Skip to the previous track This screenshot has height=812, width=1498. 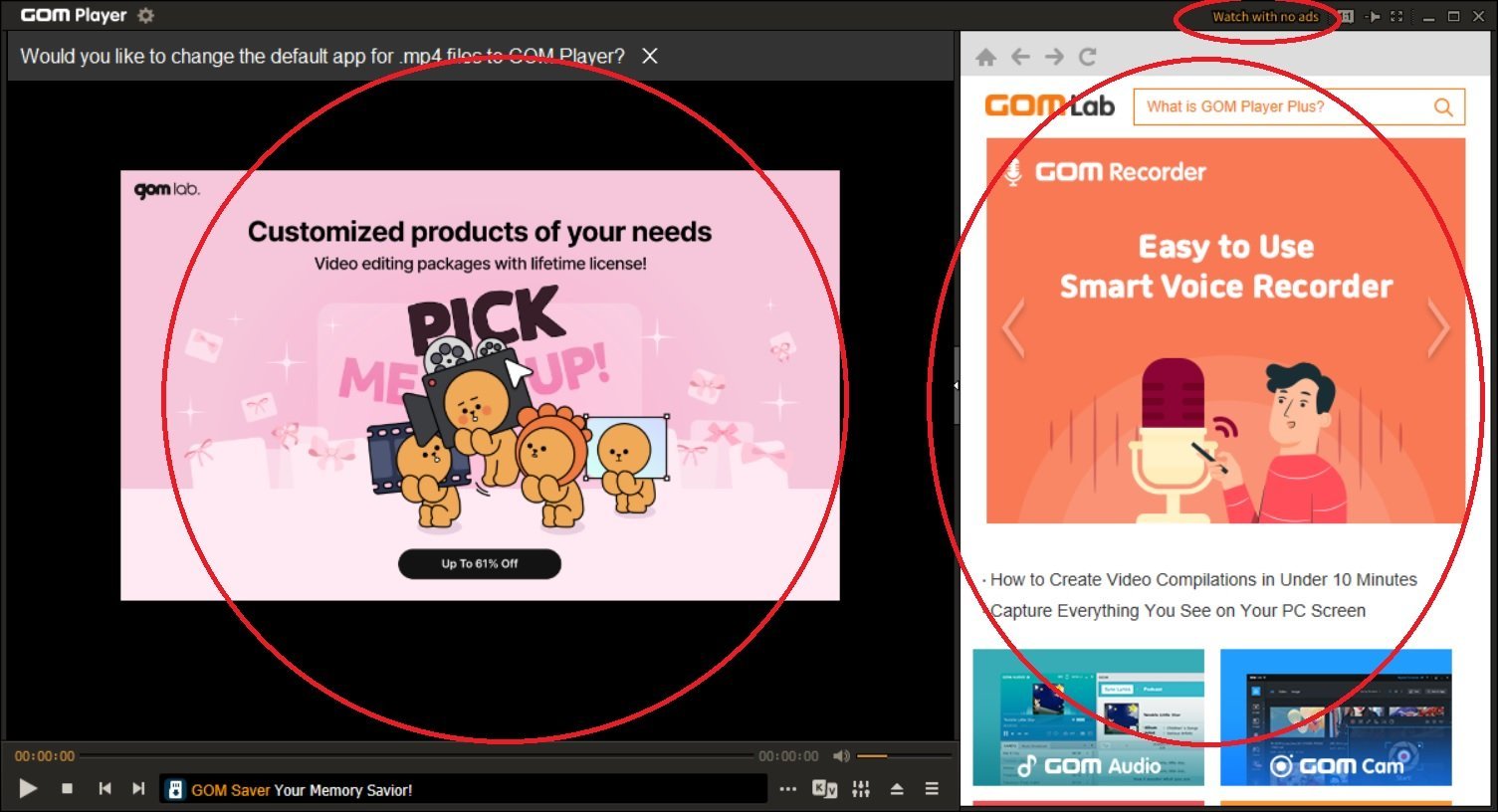pos(105,789)
